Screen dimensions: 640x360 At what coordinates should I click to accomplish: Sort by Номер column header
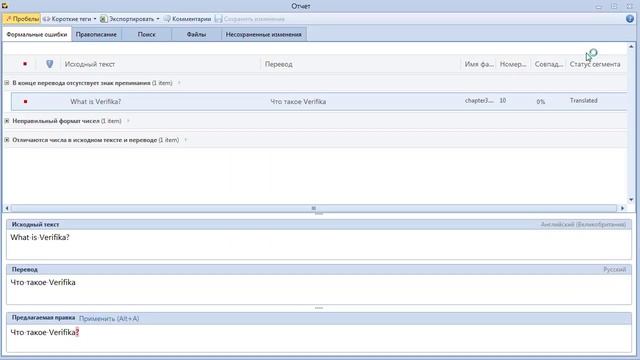513,64
